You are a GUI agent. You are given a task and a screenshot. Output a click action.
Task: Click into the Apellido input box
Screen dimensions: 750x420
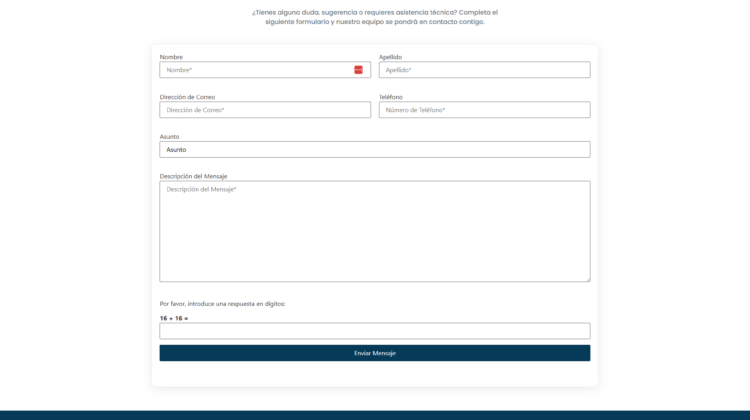tap(484, 70)
